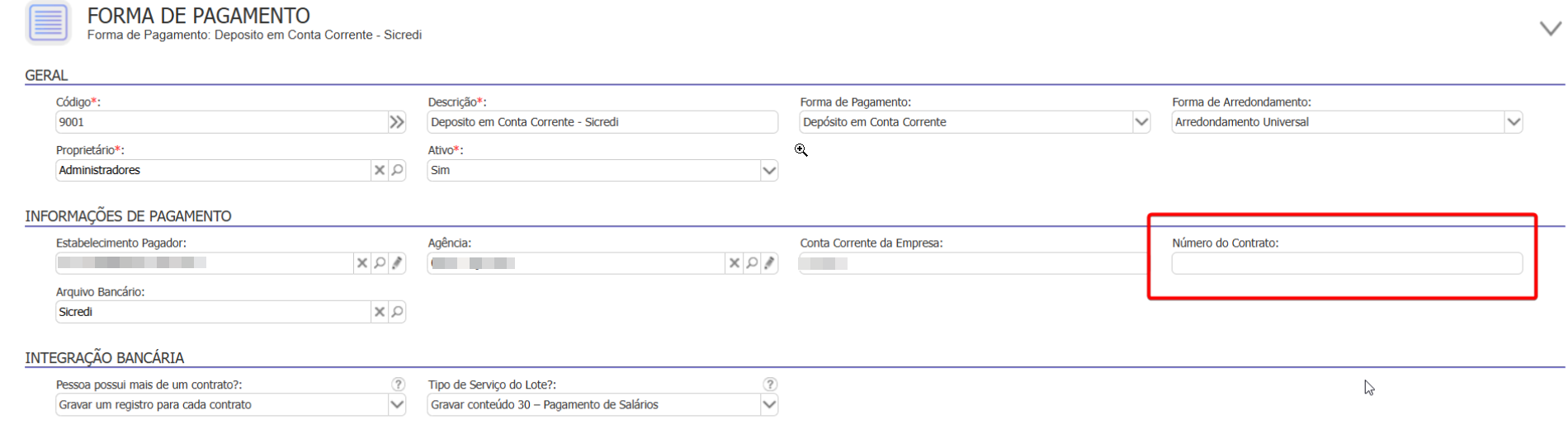Clear the Arquivo Bancário Sicredi value
Image resolution: width=1568 pixels, height=434 pixels.
coord(380,312)
